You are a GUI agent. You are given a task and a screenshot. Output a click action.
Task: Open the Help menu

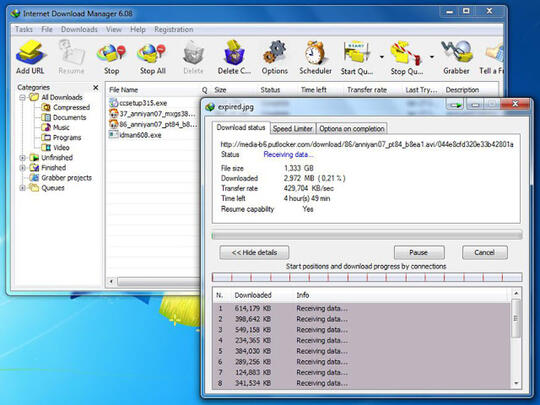(138, 29)
